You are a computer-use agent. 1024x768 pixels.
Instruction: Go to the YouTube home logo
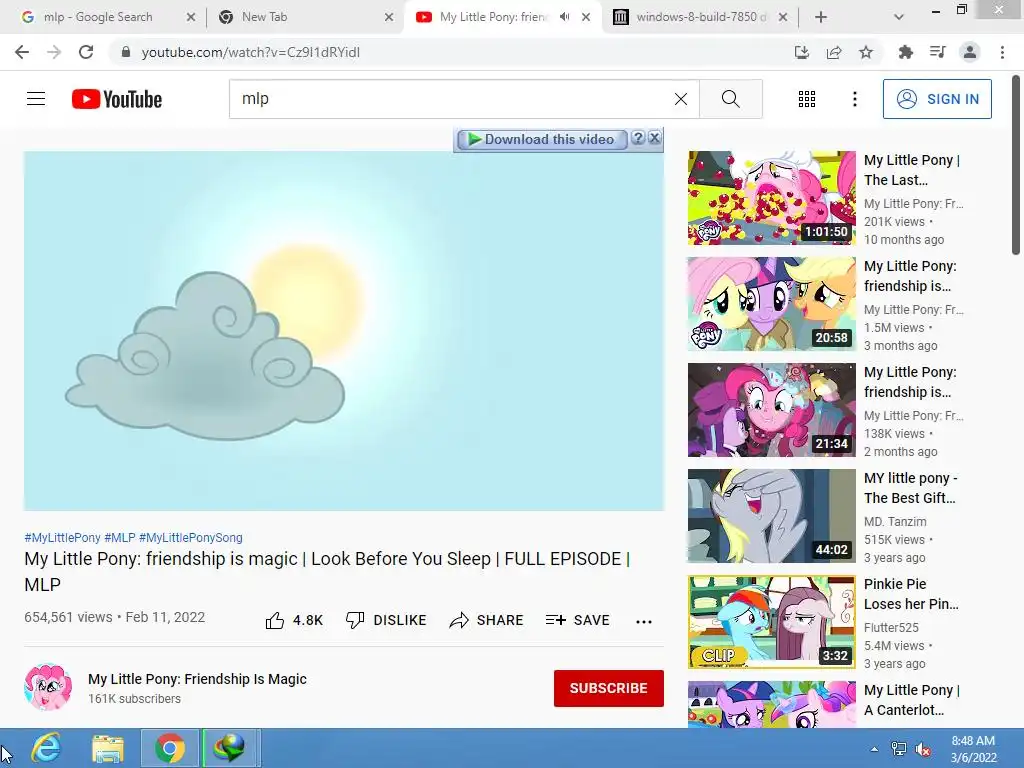(x=117, y=99)
